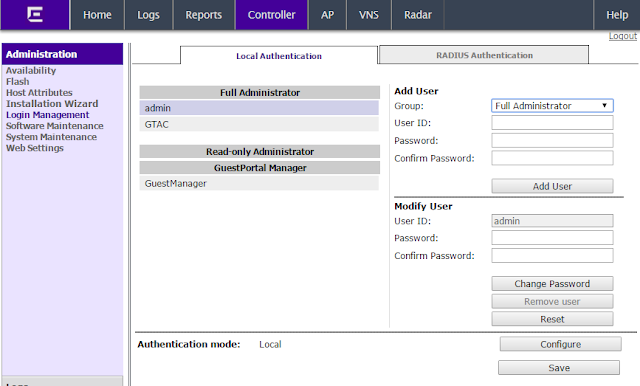The image size is (640, 386).
Task: Open the Controller menu
Action: tap(271, 15)
